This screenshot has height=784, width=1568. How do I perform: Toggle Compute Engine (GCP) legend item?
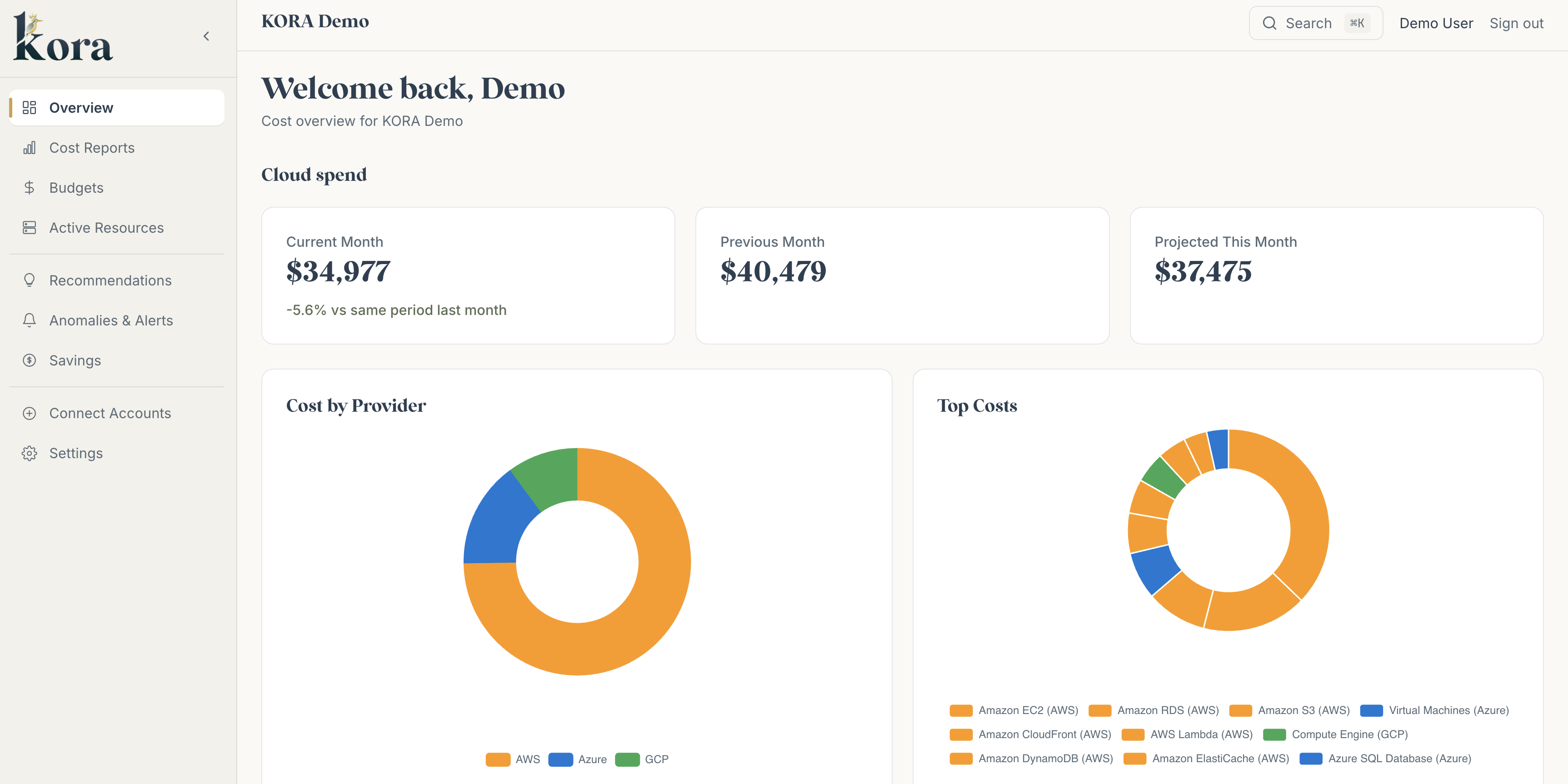1335,734
